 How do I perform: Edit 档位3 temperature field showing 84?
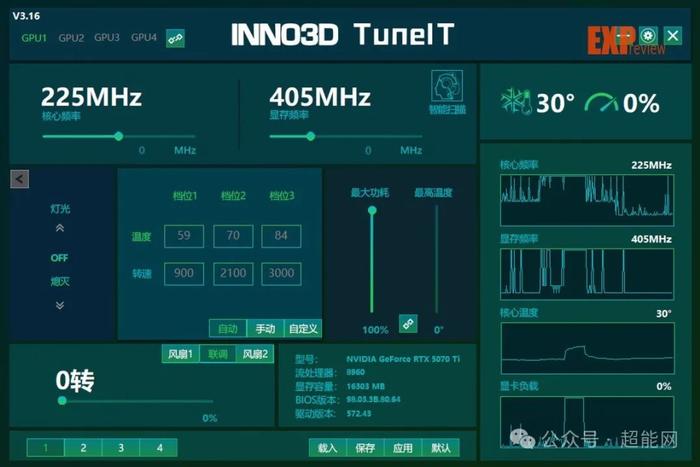click(281, 236)
